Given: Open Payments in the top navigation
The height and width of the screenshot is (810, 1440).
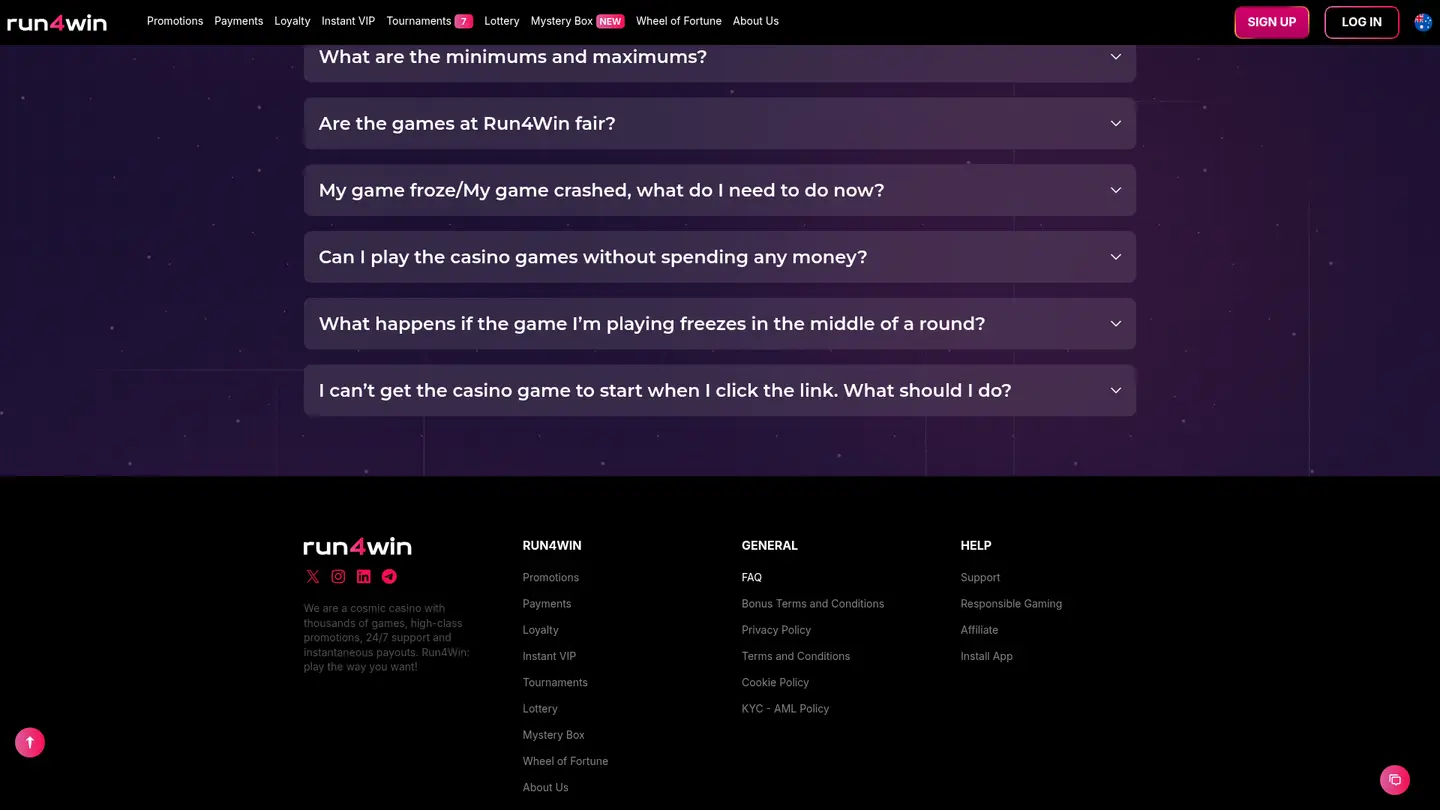Looking at the screenshot, I should click(239, 21).
